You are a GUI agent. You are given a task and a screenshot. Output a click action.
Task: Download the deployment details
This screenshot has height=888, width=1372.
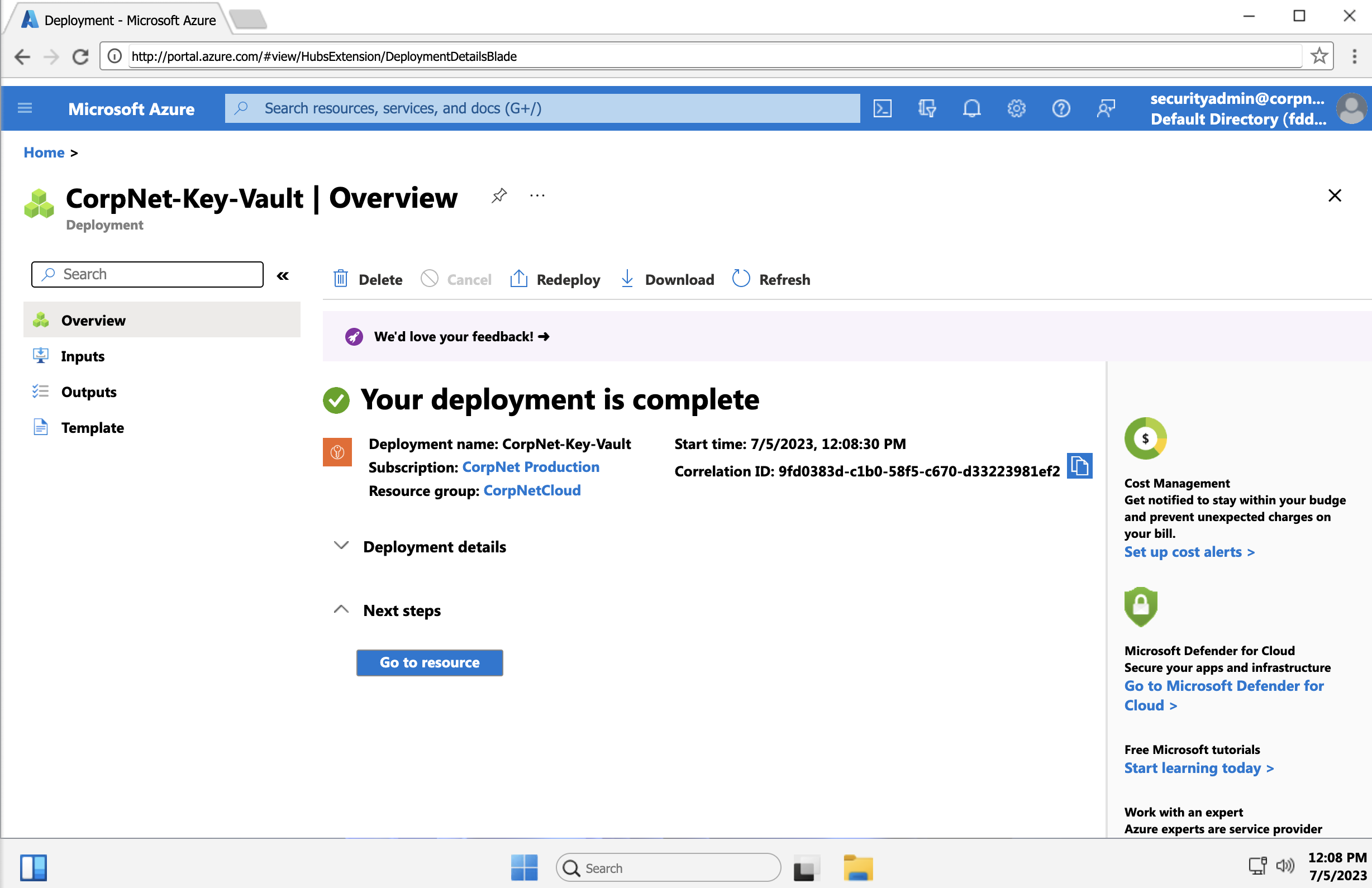[666, 279]
